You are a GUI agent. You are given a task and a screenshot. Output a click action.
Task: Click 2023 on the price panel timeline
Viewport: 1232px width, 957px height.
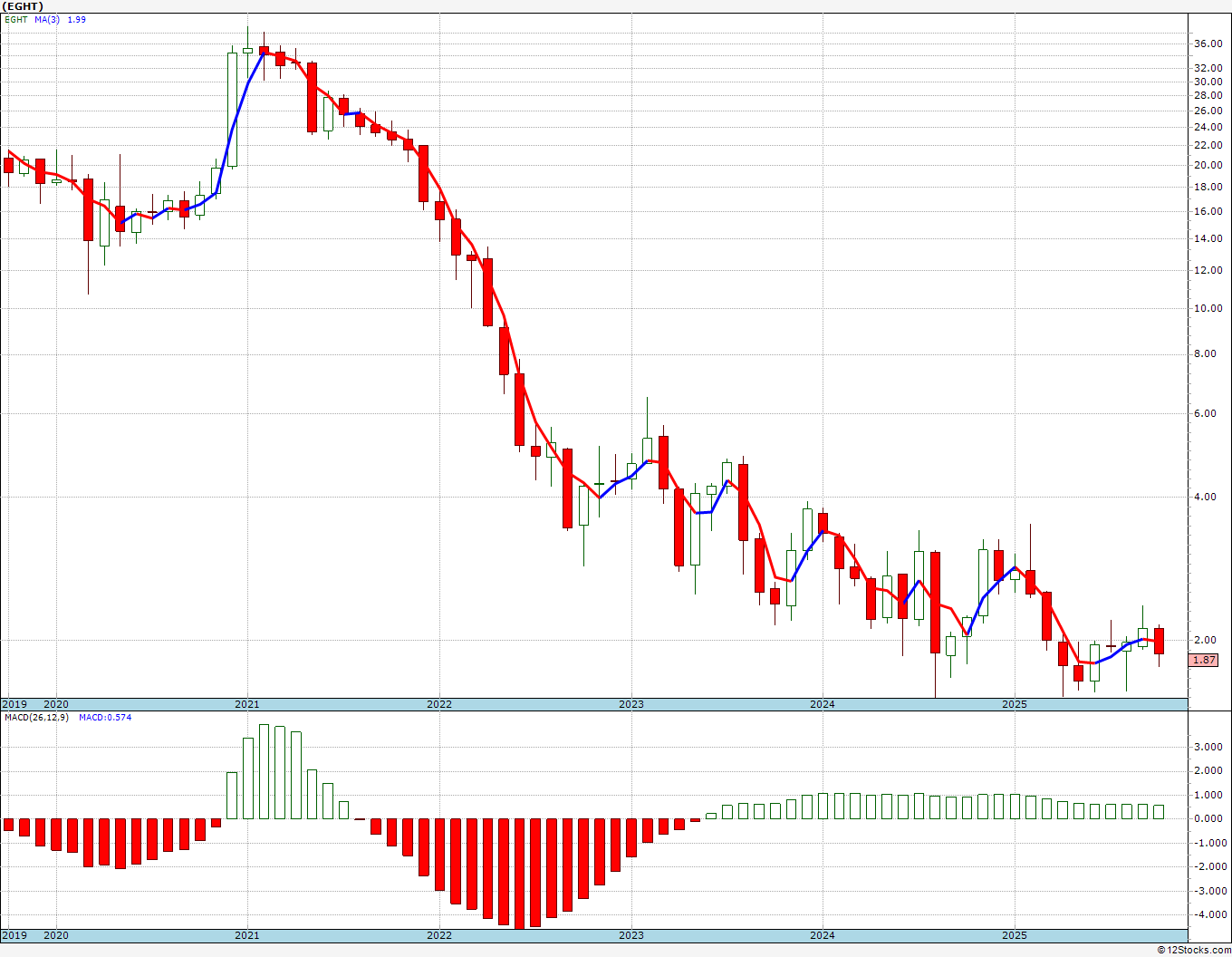[631, 704]
